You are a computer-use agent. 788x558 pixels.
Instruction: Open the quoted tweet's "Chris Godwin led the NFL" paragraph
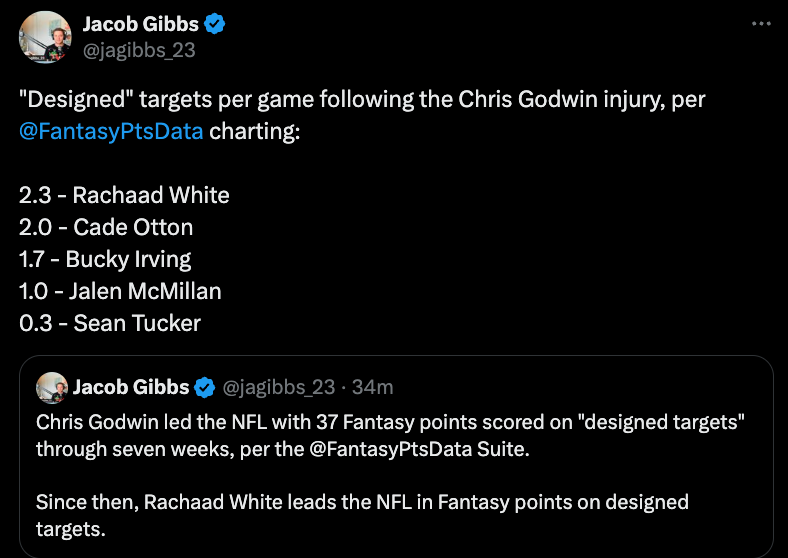click(390, 435)
